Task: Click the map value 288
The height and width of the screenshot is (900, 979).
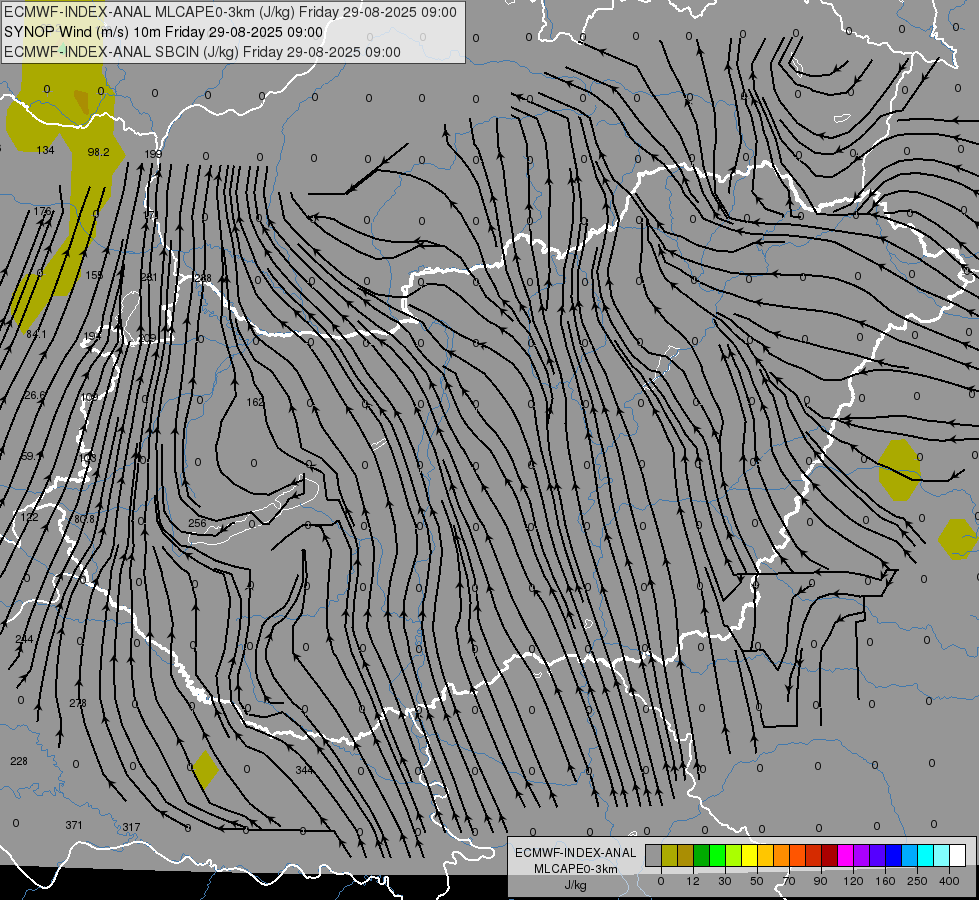Action: (x=203, y=278)
